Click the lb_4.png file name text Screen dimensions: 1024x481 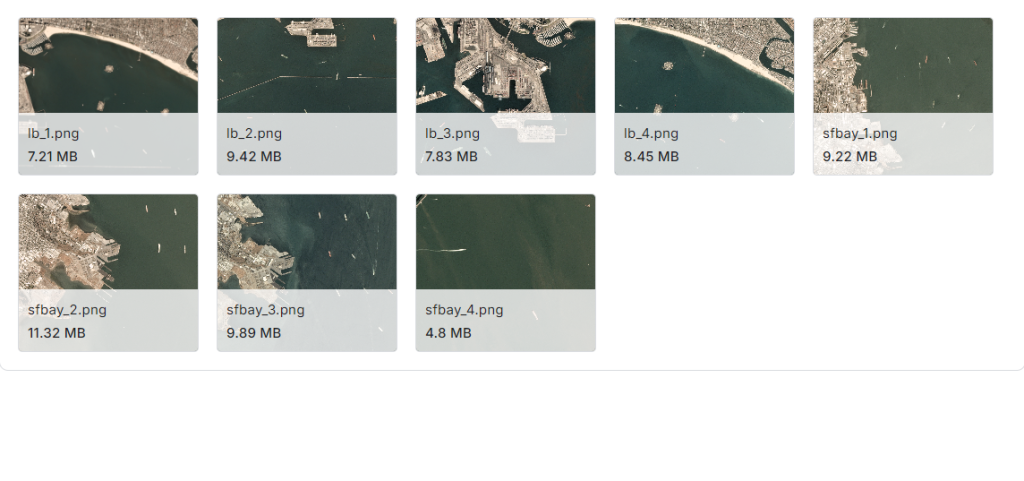click(651, 134)
